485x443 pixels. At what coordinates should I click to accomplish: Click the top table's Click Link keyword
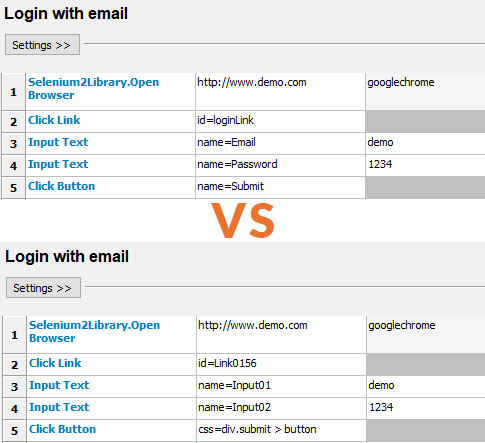click(54, 120)
